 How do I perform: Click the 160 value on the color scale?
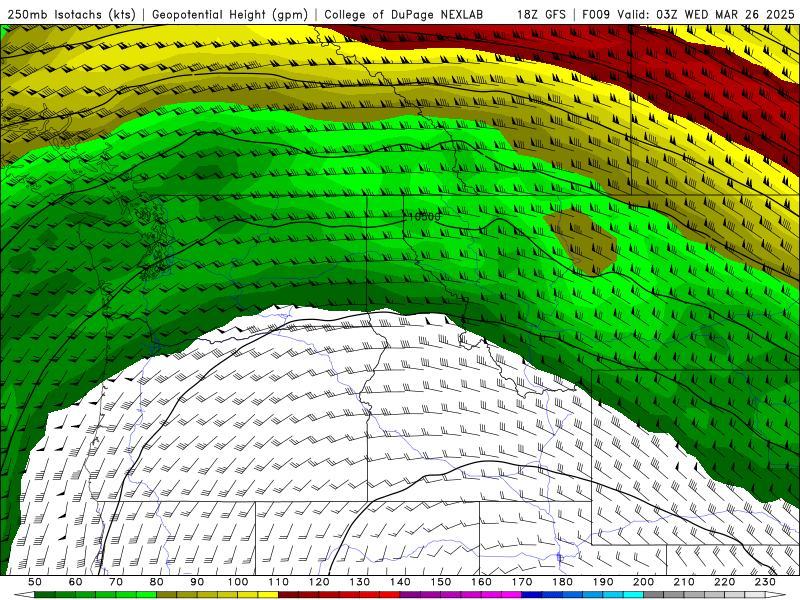click(481, 582)
